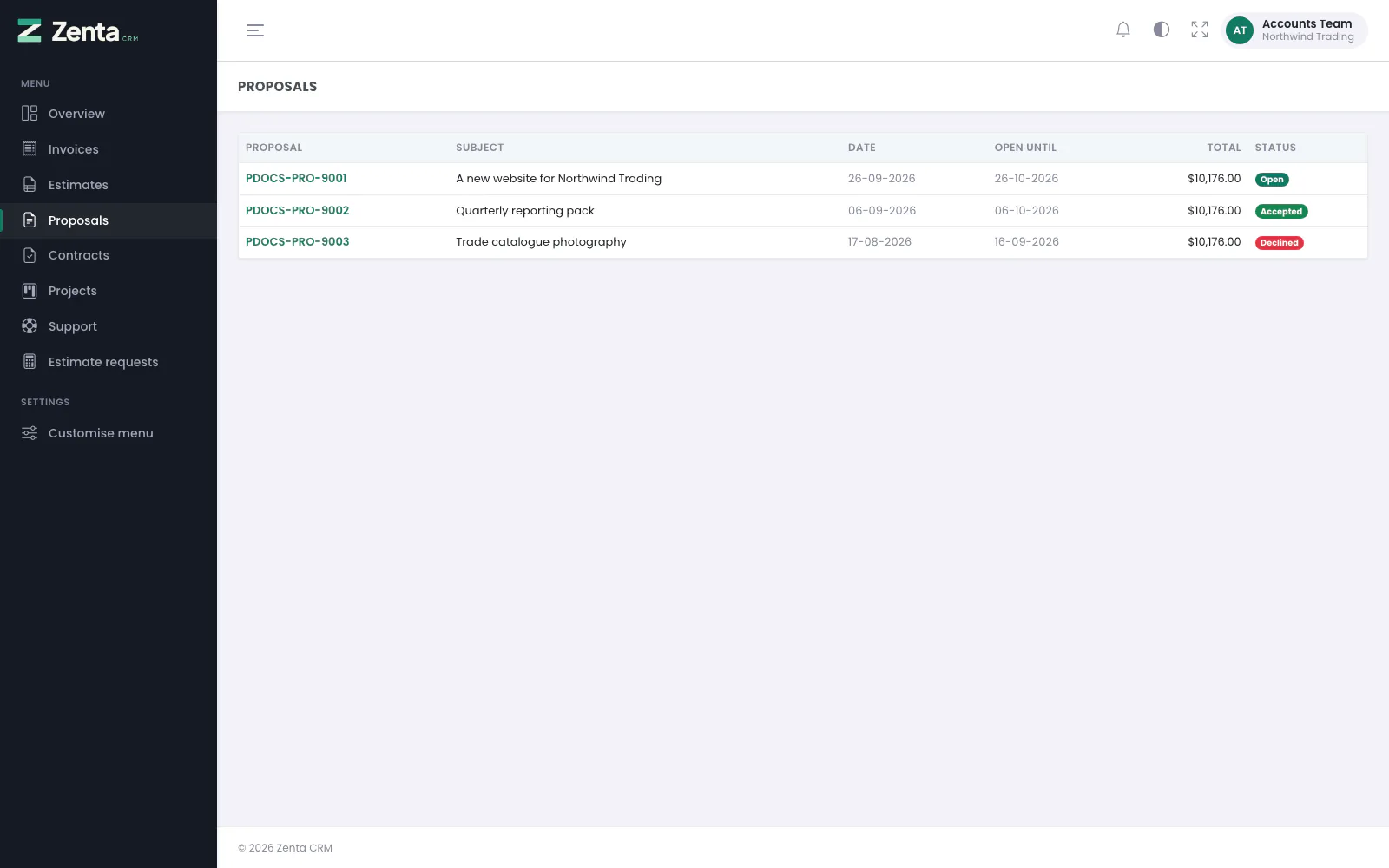The width and height of the screenshot is (1389, 868).
Task: Open Estimate requests menu label
Action: click(x=103, y=362)
